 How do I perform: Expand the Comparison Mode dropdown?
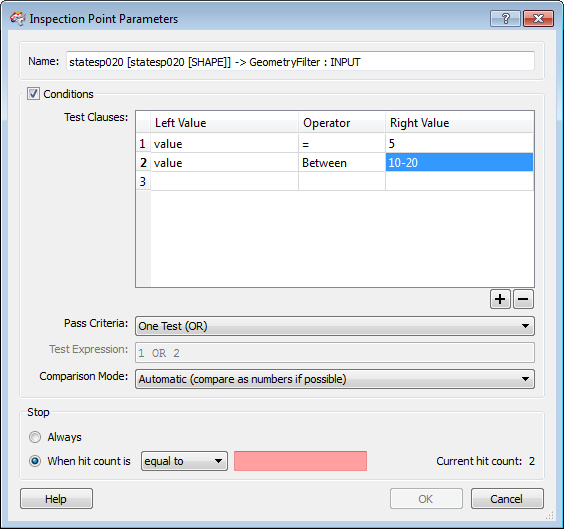click(x=335, y=379)
